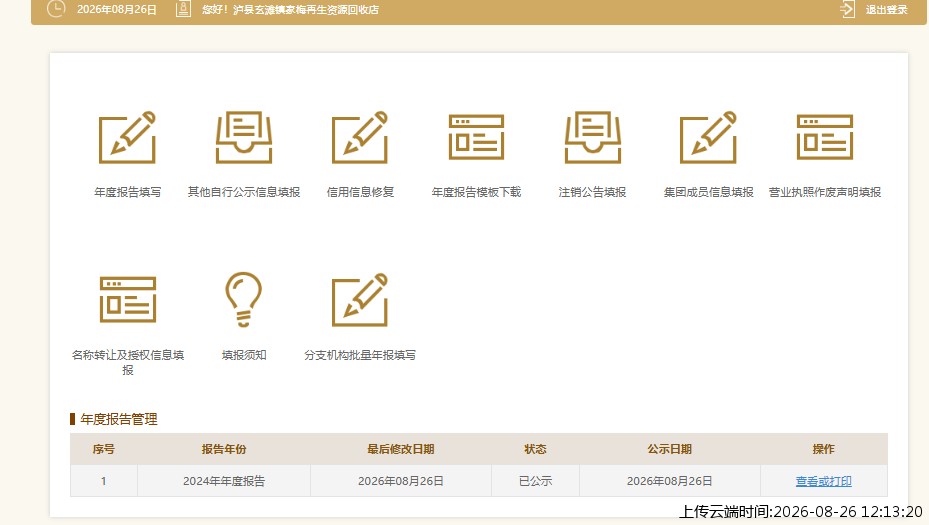Screen dimensions: 929x525
Task: Click the 报告年份 column header
Action: click(x=224, y=449)
